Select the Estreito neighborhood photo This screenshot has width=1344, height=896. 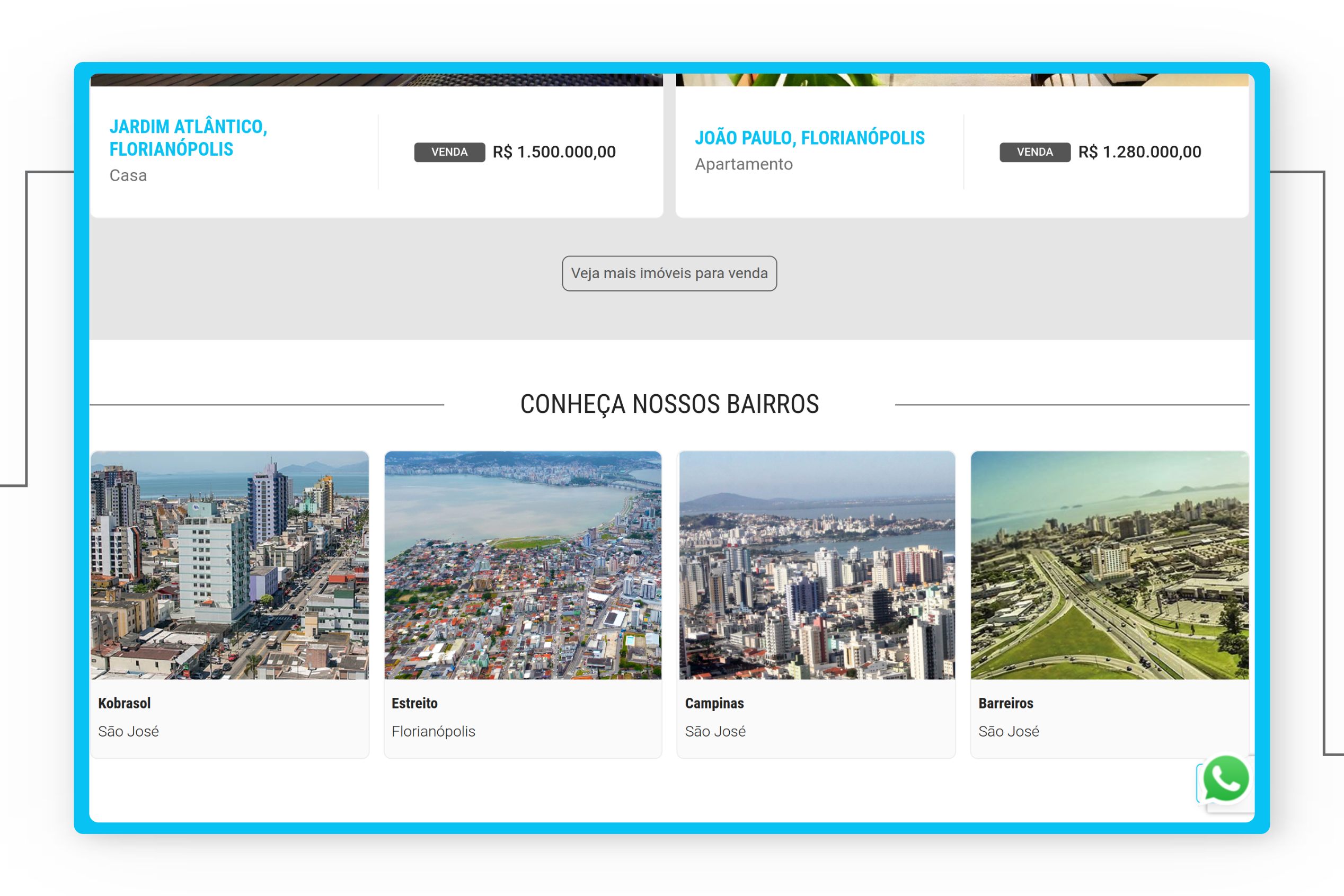523,565
